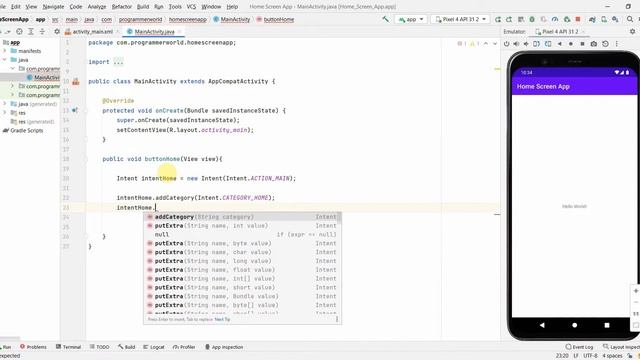Click the emulator rotate right icon
Screen dimensions: 640x360
(x=548, y=44)
